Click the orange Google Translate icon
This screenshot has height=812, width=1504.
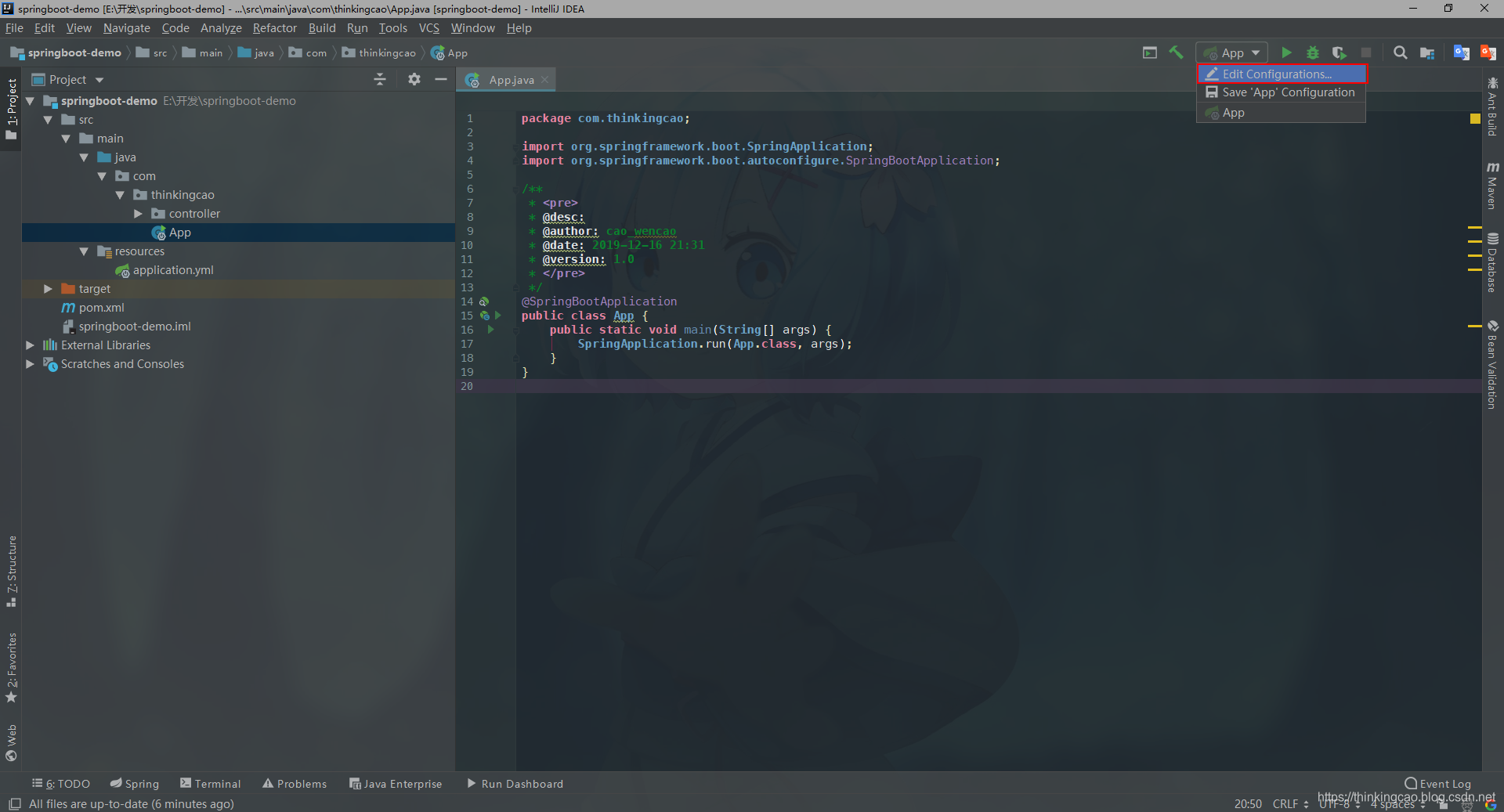pos(1488,52)
